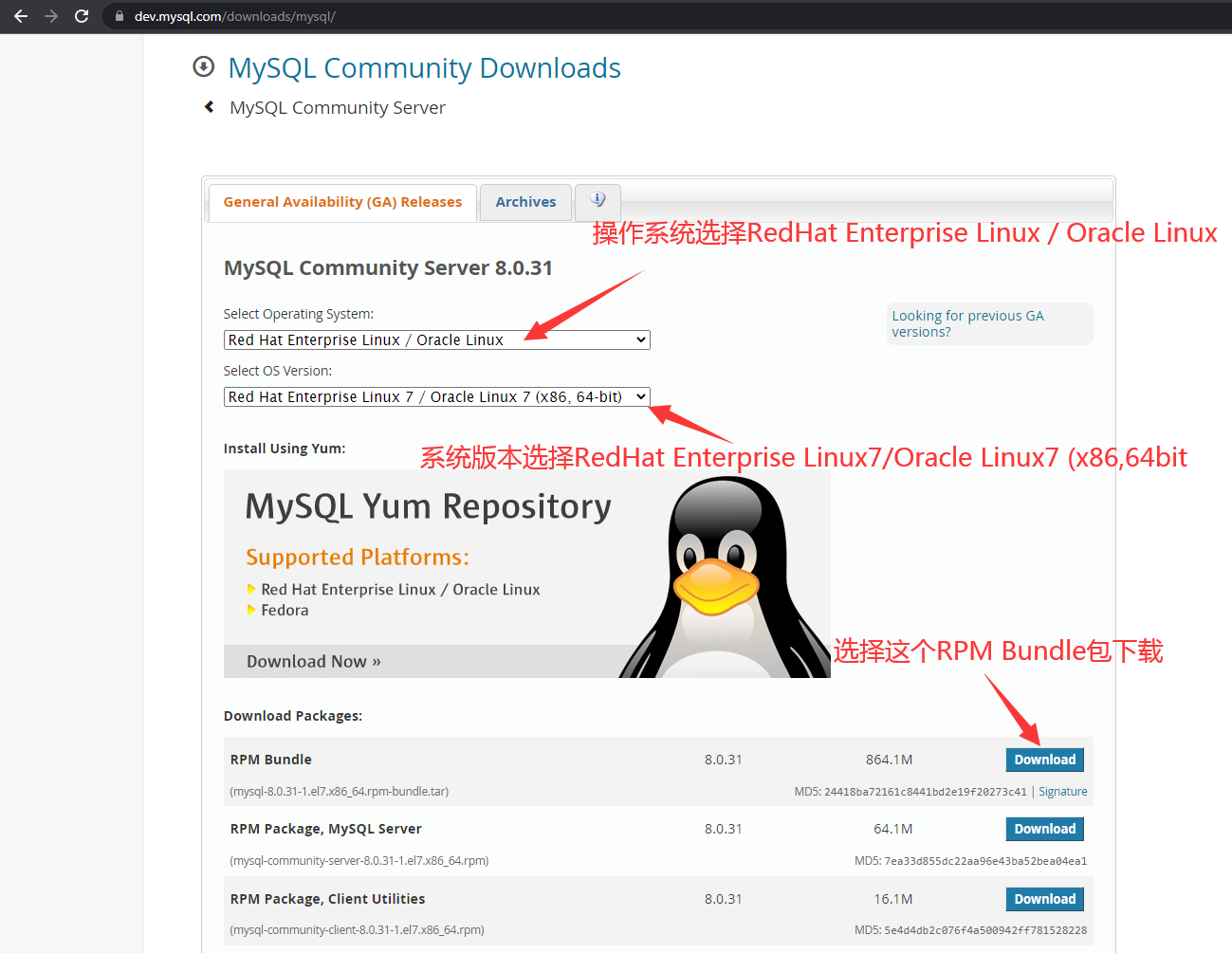Follow the Looking for previous GA versions link
Viewport: 1232px width, 953px height.
pos(967,323)
